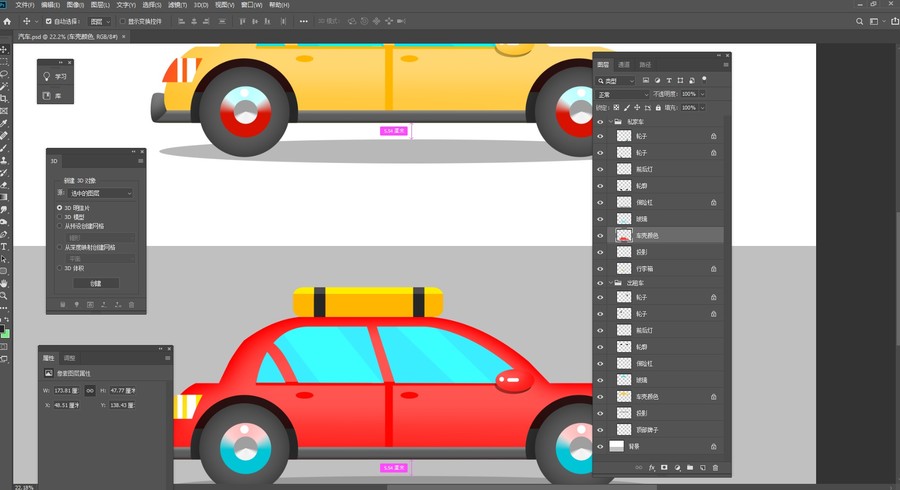Screen dimensions: 900x490
Task: Add a layer mask via bottom icon
Action: point(664,468)
